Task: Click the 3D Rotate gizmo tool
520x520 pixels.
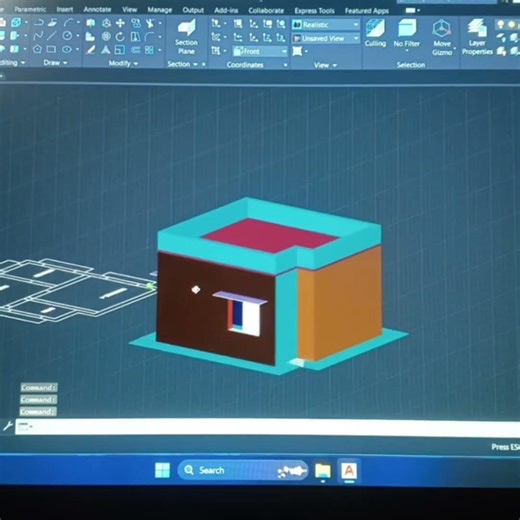Action: point(106,36)
